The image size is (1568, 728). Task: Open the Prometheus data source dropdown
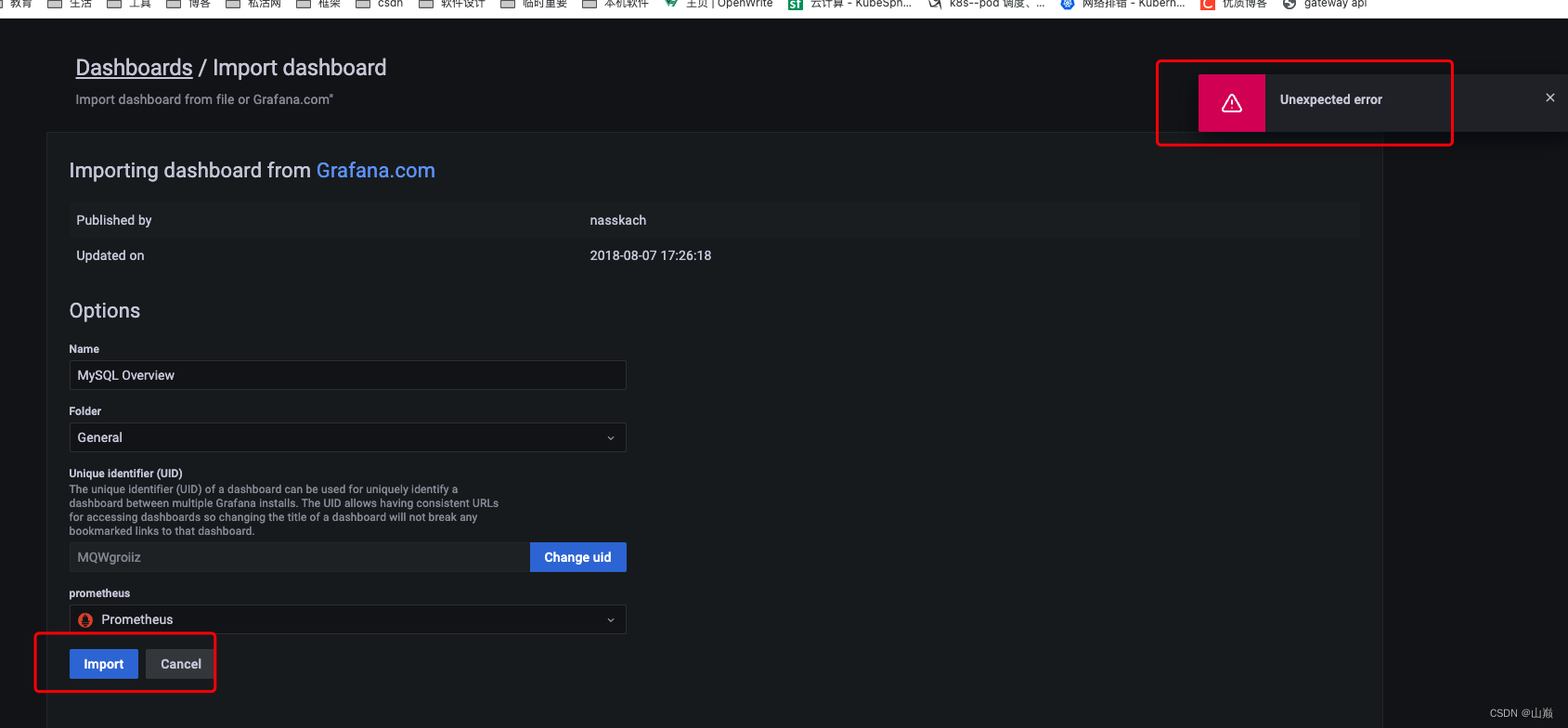[347, 619]
